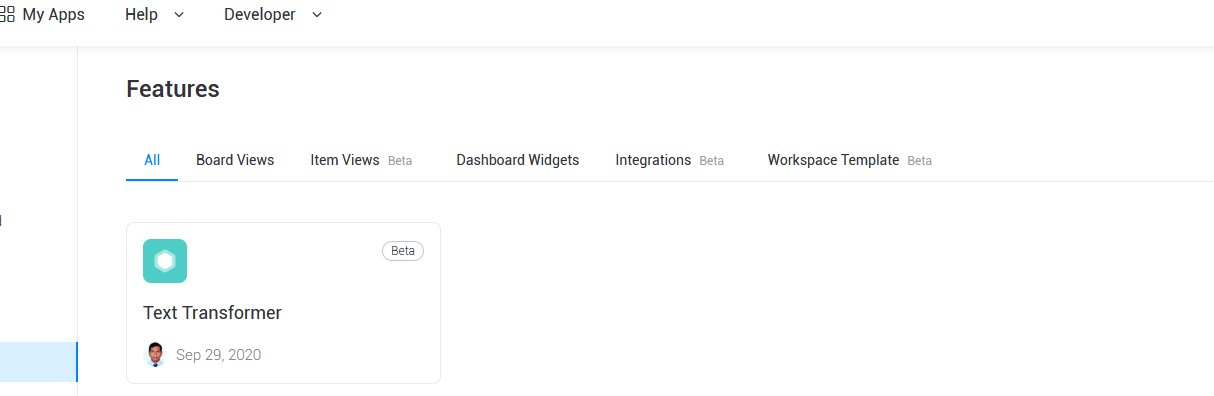Image resolution: width=1214 pixels, height=396 pixels.
Task: Click the teal hexagon Text Transformer icon
Action: 165,261
